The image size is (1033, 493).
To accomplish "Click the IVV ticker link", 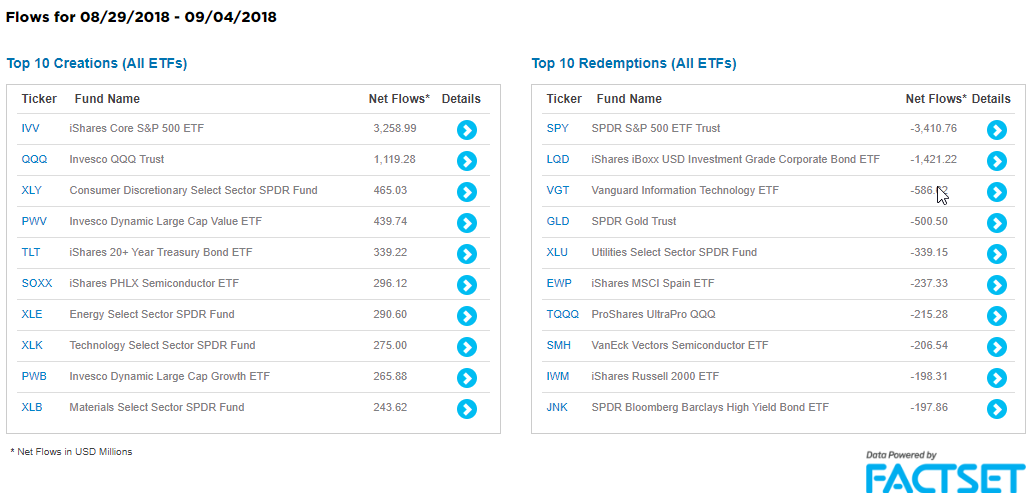I will [x=30, y=129].
